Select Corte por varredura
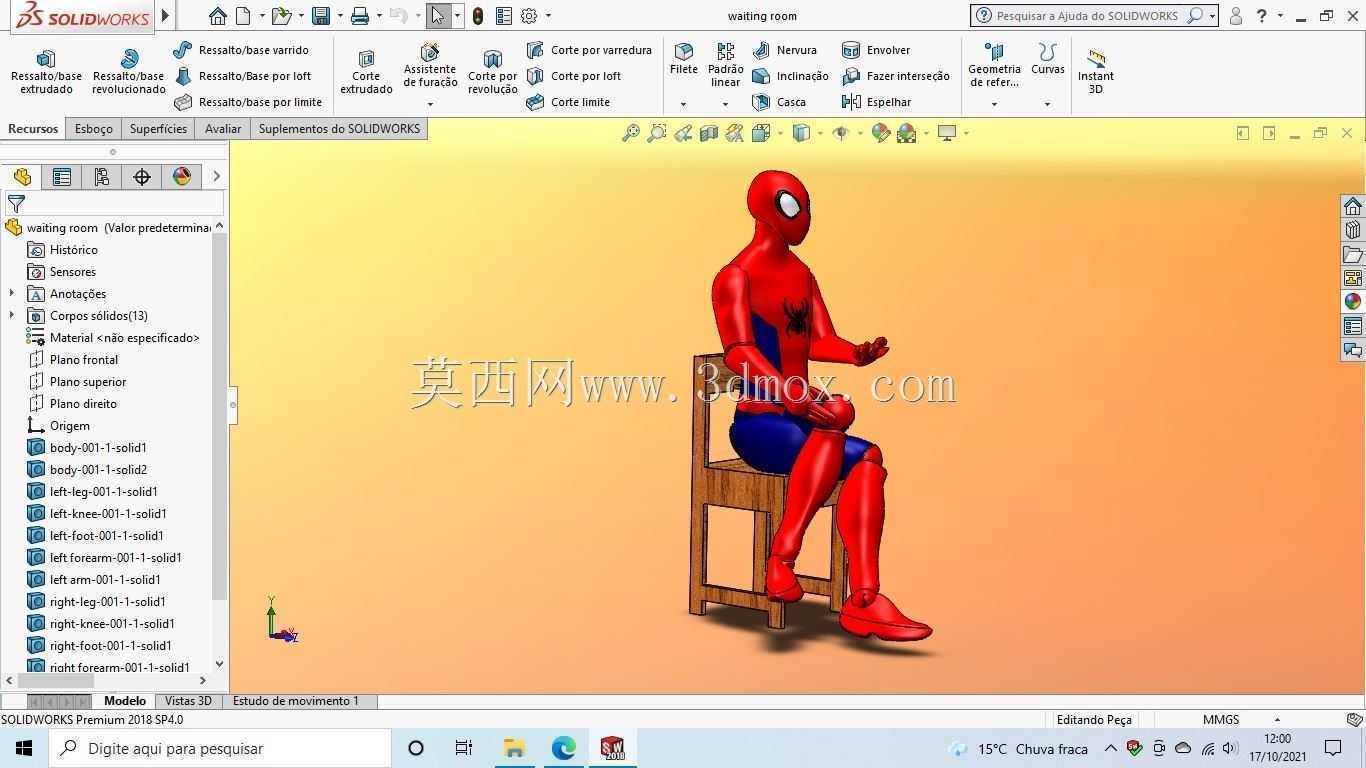 (x=589, y=50)
